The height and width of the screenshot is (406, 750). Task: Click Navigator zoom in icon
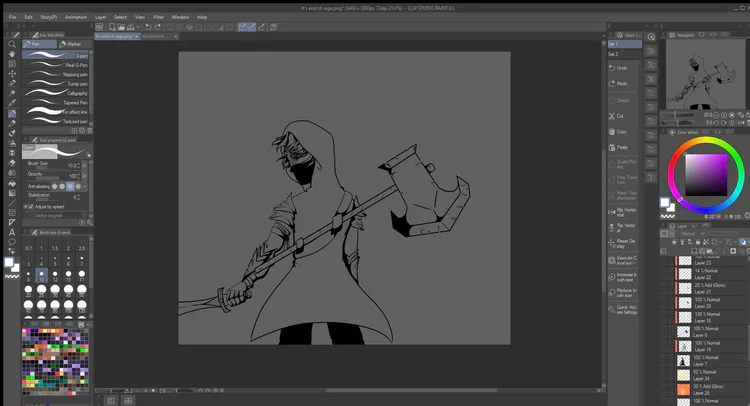[x=724, y=115]
